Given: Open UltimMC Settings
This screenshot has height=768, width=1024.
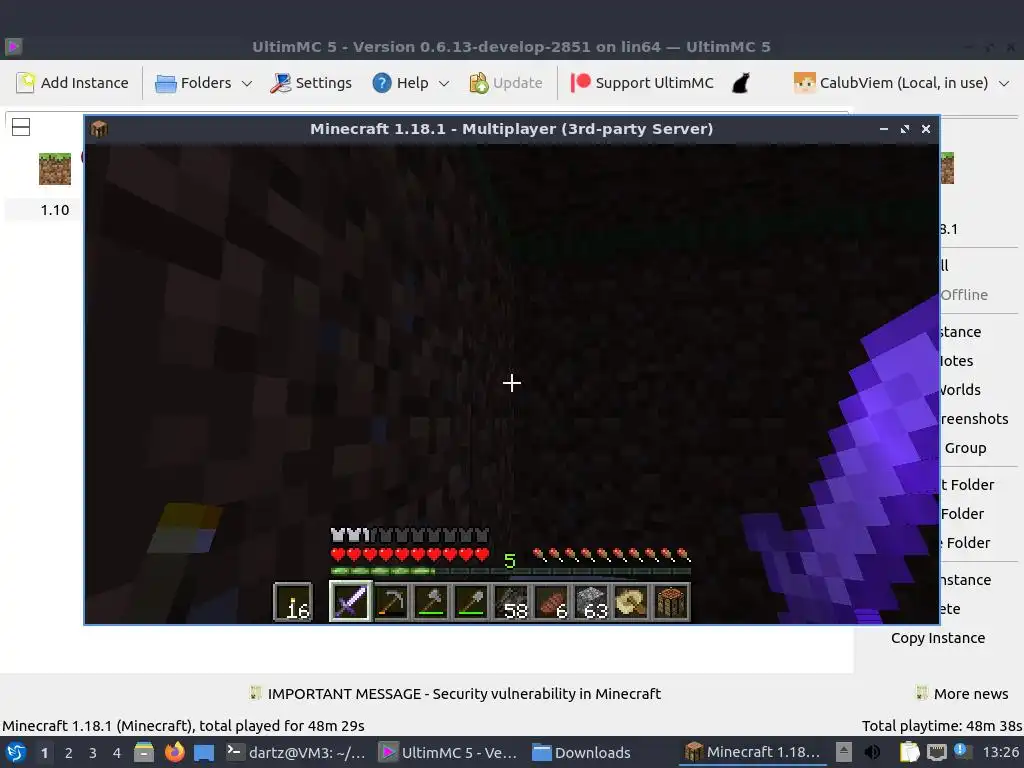Looking at the screenshot, I should click(x=311, y=83).
